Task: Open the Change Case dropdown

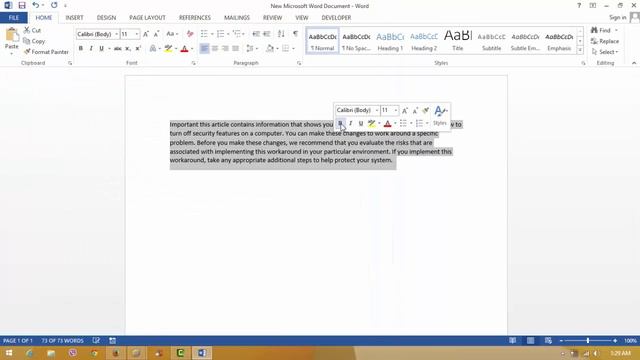Action: click(x=172, y=34)
